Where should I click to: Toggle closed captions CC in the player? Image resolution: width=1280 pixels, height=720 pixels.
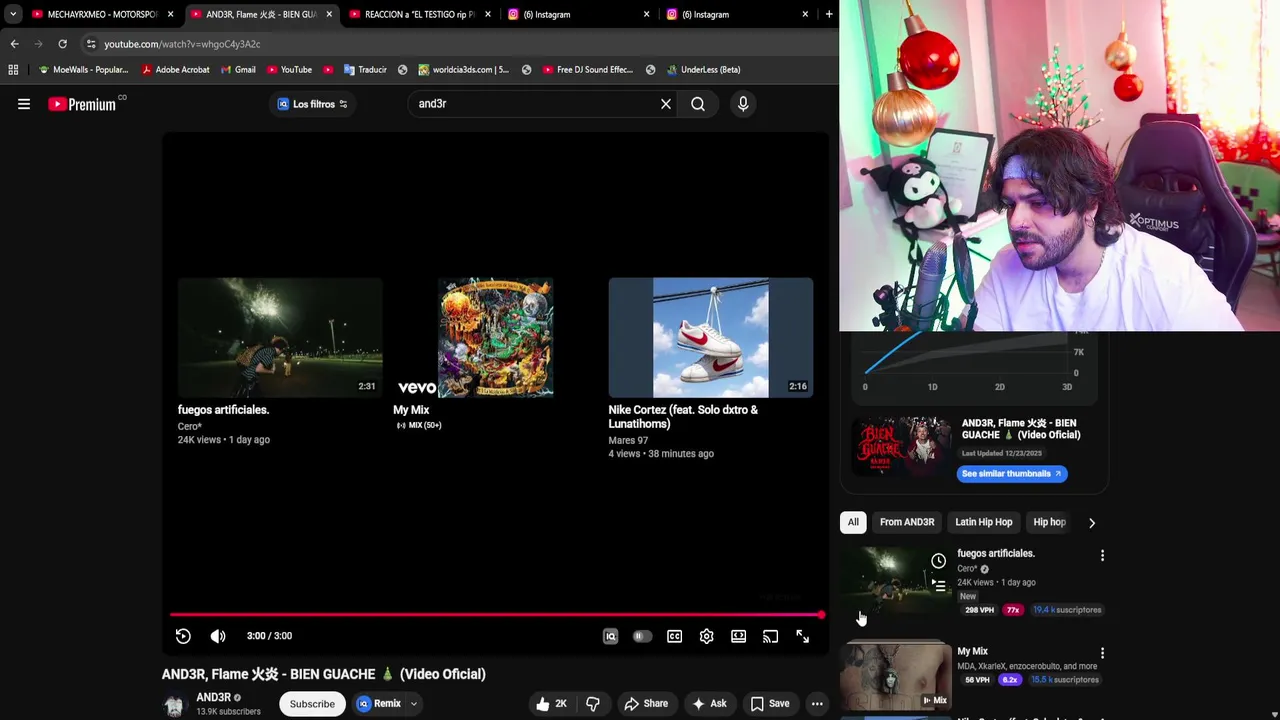pos(675,636)
